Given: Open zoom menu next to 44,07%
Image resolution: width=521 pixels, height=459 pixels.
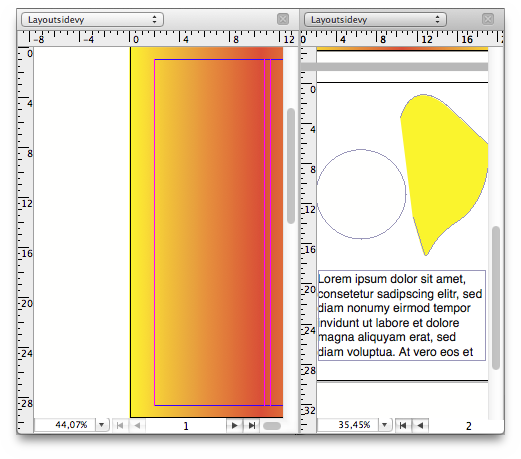Looking at the screenshot, I should 102,425.
